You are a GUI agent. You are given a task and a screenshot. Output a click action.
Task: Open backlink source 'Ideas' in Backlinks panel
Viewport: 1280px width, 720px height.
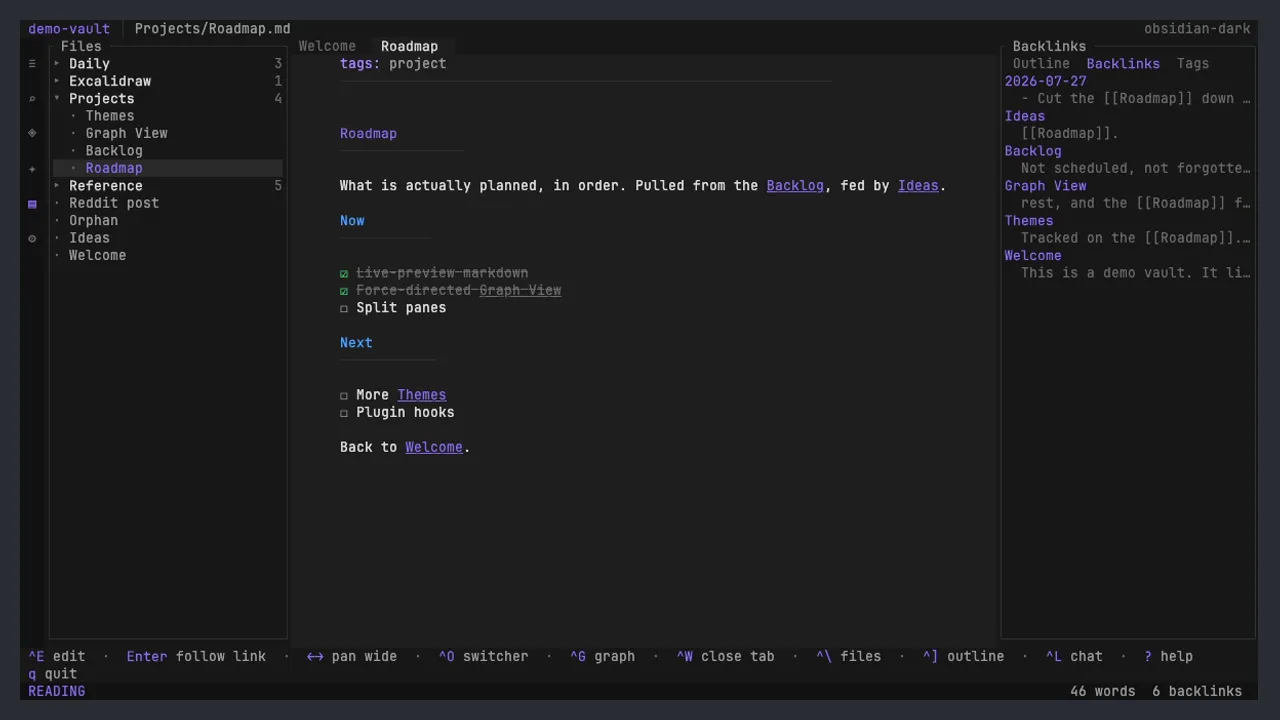(x=1025, y=116)
